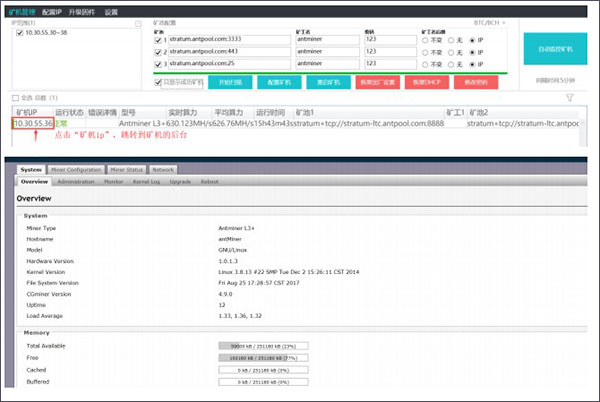This screenshot has width=600, height=402.
Task: Select the IP radio for pool 2
Action: 473,52
